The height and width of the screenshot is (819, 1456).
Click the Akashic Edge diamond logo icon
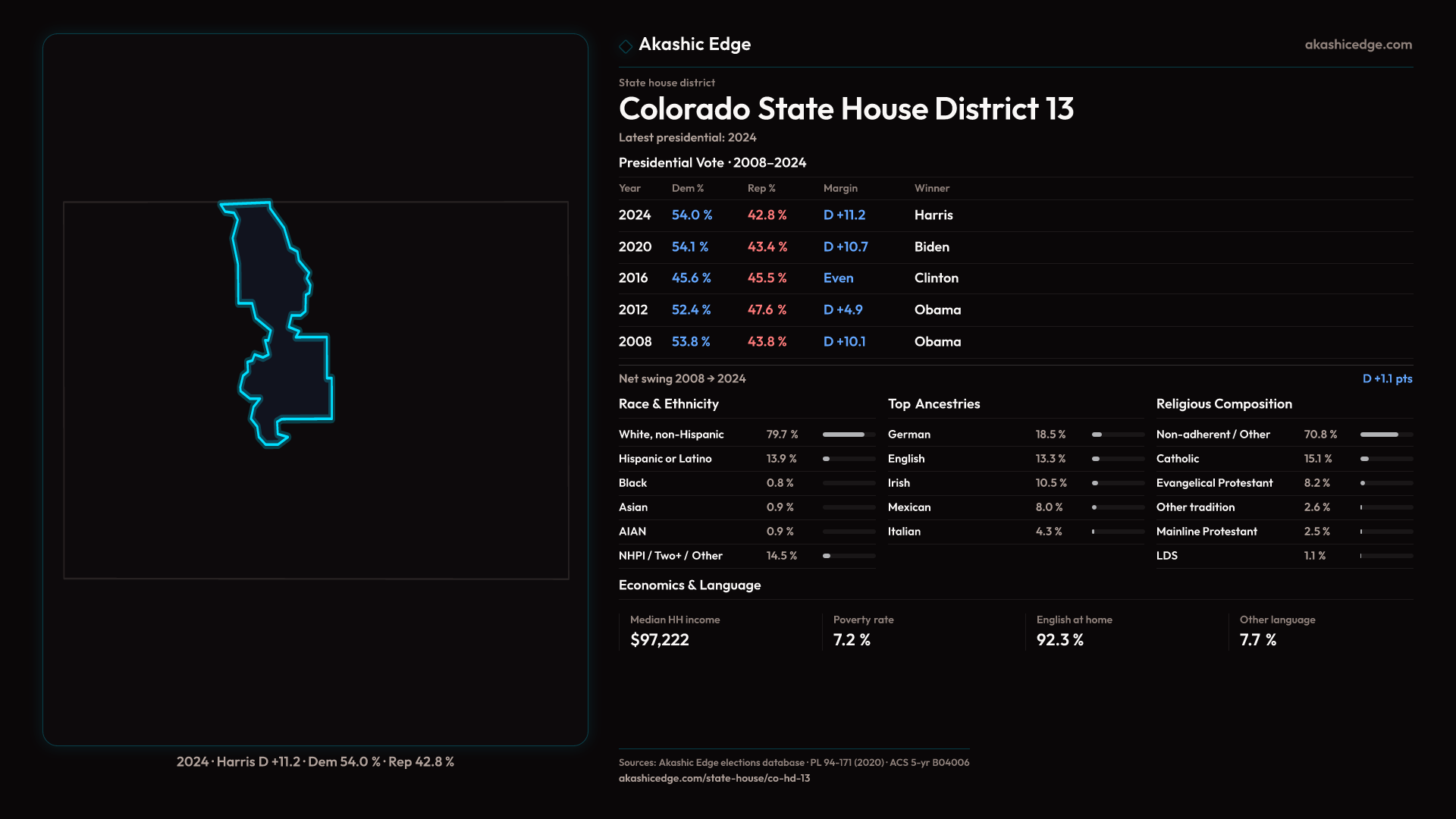626,46
